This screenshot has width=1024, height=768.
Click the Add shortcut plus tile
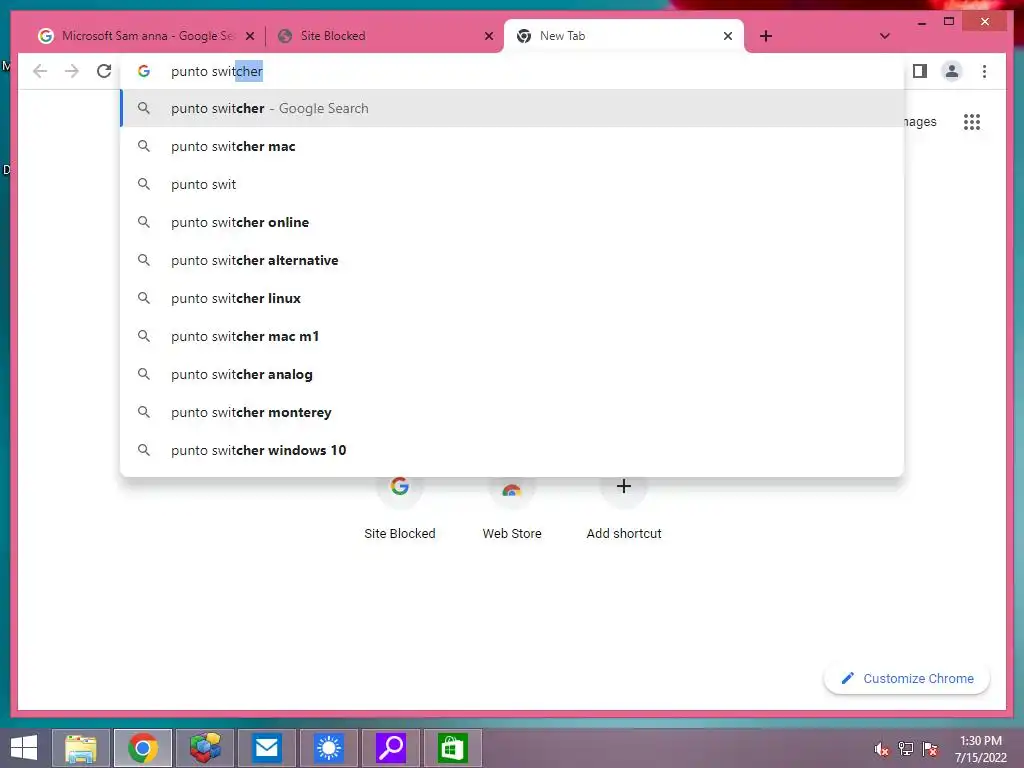coord(624,507)
